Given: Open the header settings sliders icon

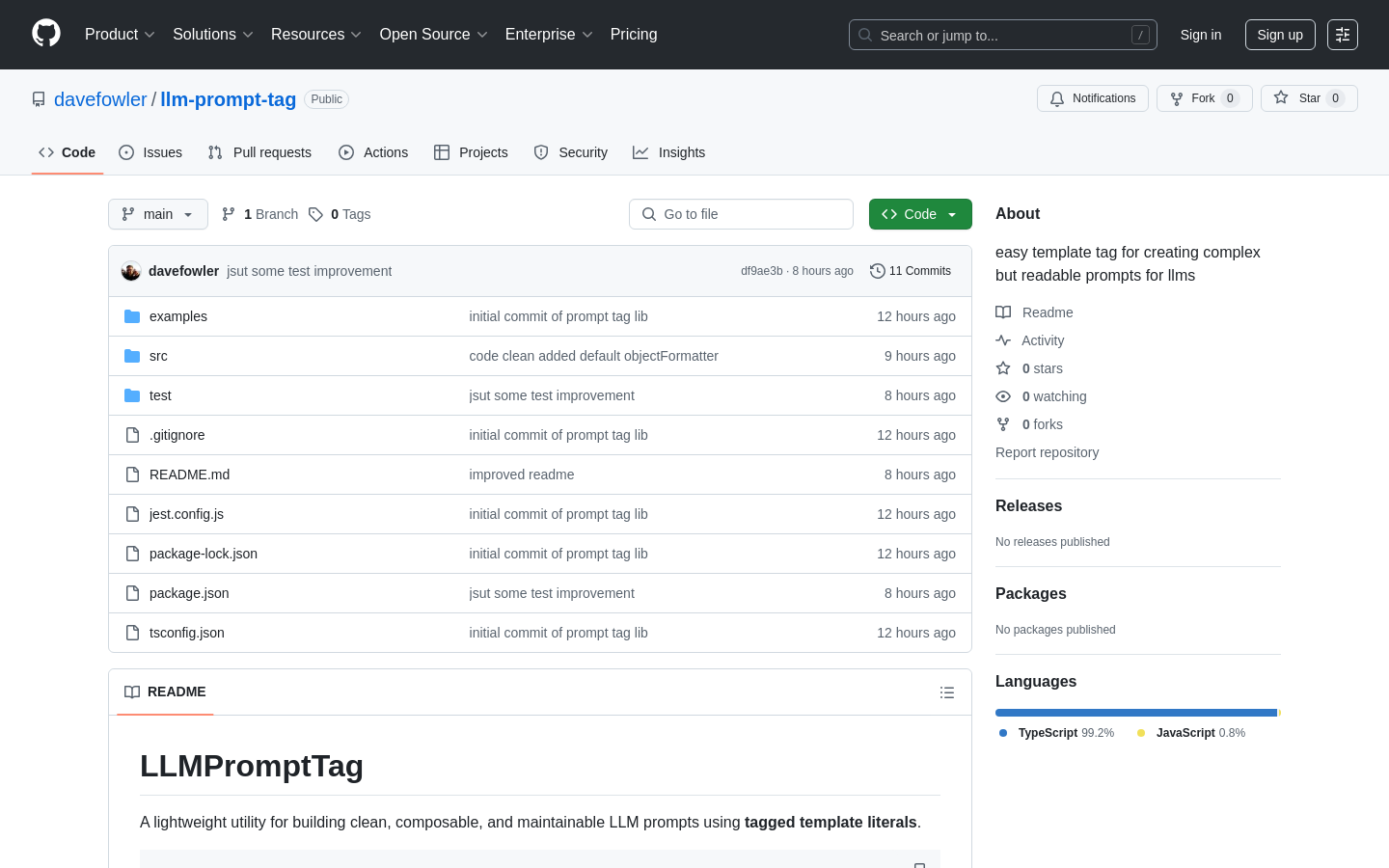Looking at the screenshot, I should pyautogui.click(x=1343, y=35).
